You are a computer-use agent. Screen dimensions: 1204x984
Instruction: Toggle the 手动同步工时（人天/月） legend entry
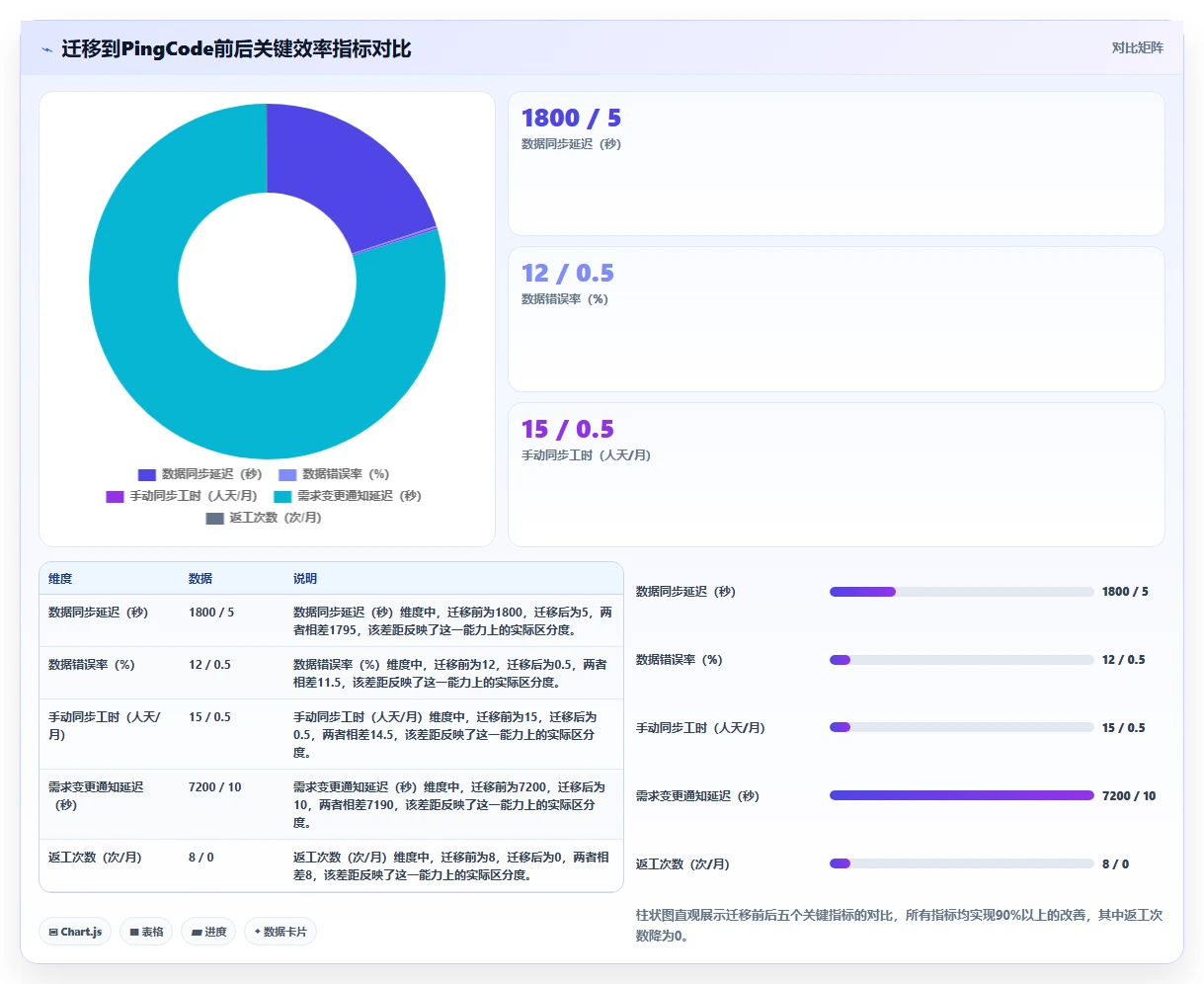click(182, 496)
